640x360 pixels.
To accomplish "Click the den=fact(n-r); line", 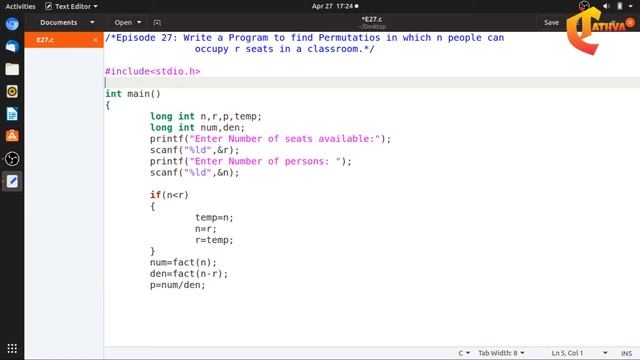I will (x=189, y=273).
